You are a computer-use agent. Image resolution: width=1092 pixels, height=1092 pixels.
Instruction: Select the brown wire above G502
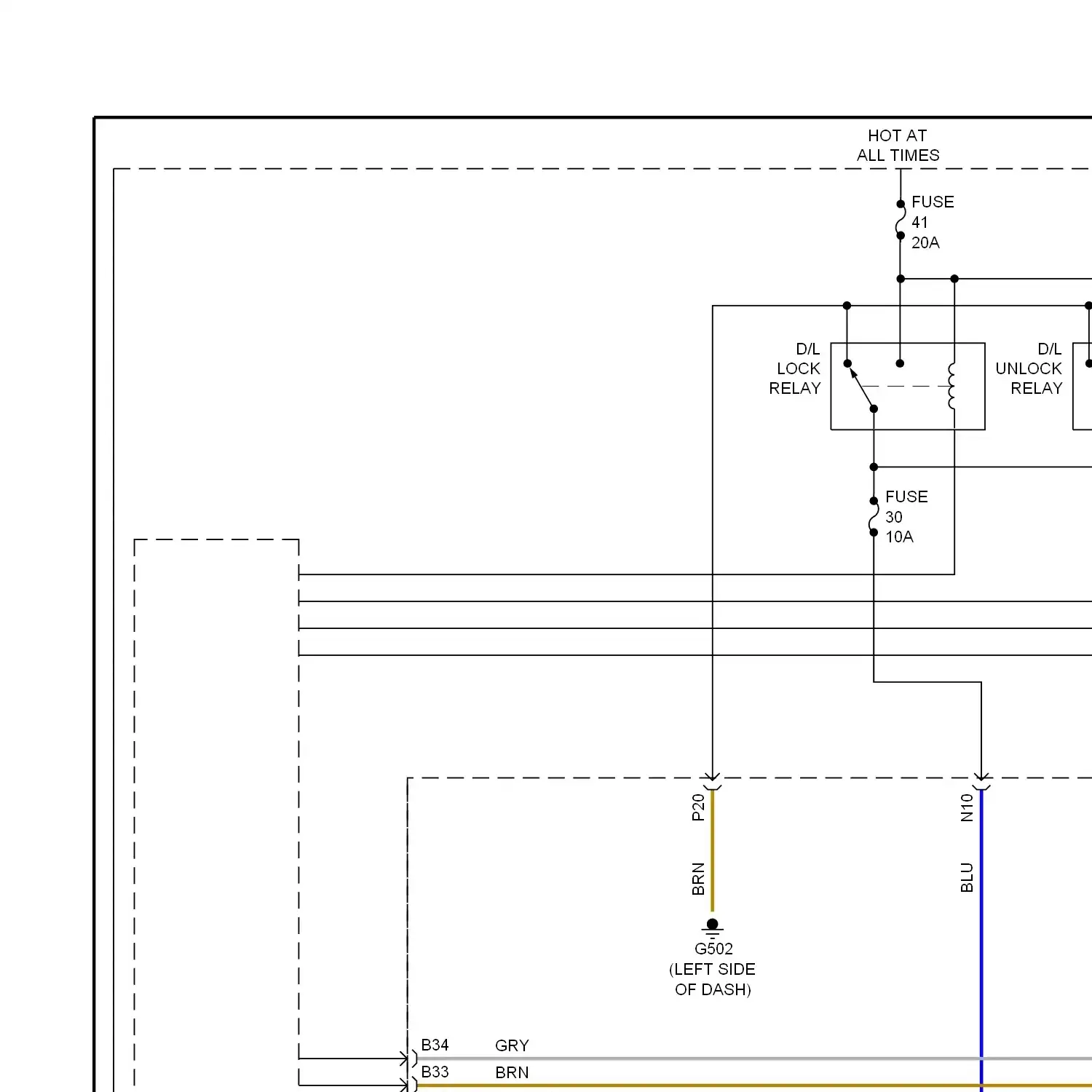click(712, 852)
